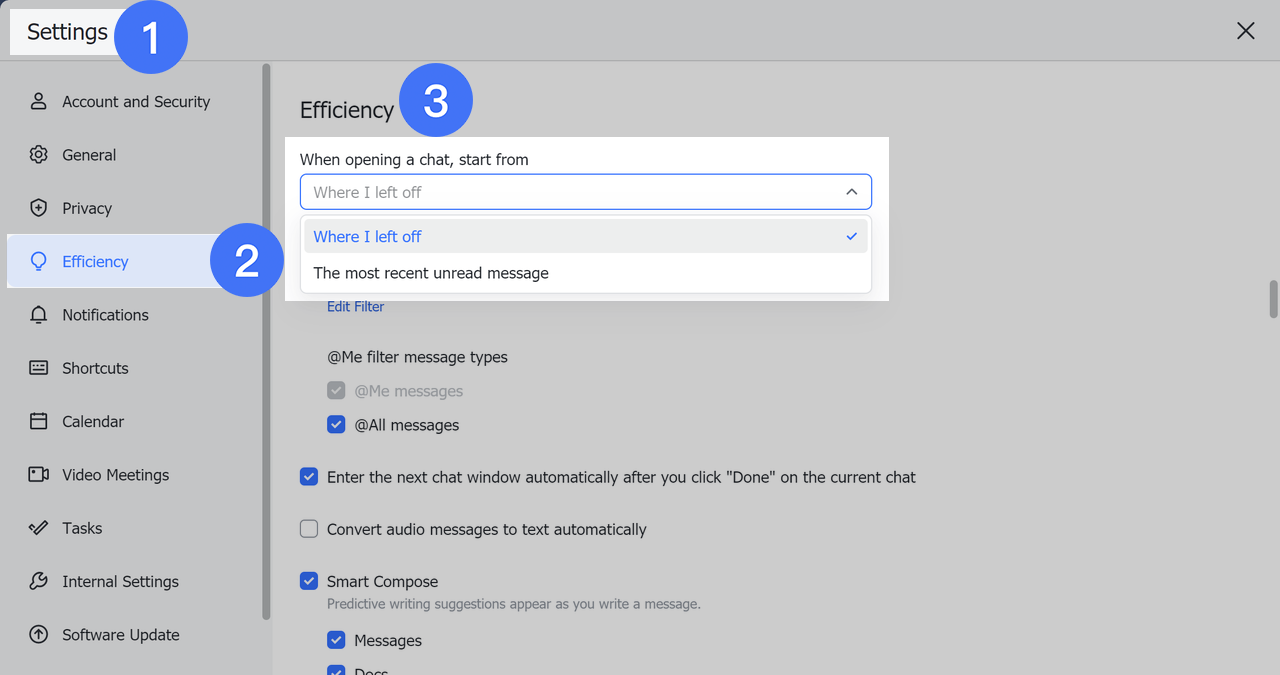The width and height of the screenshot is (1280, 675).
Task: Close the Settings window
Action: [x=1245, y=31]
